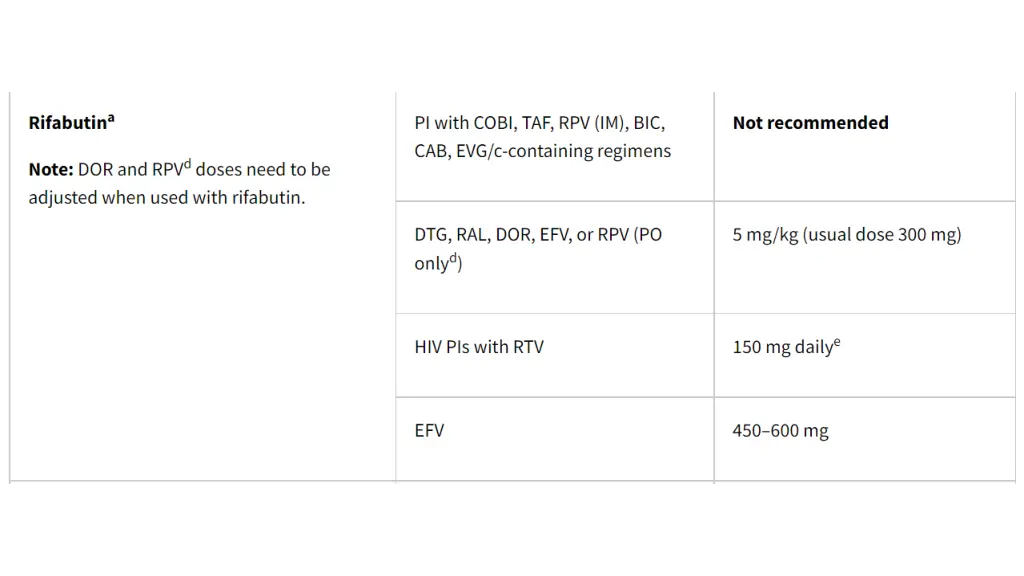Click "EFV" in the last table row

tap(429, 431)
